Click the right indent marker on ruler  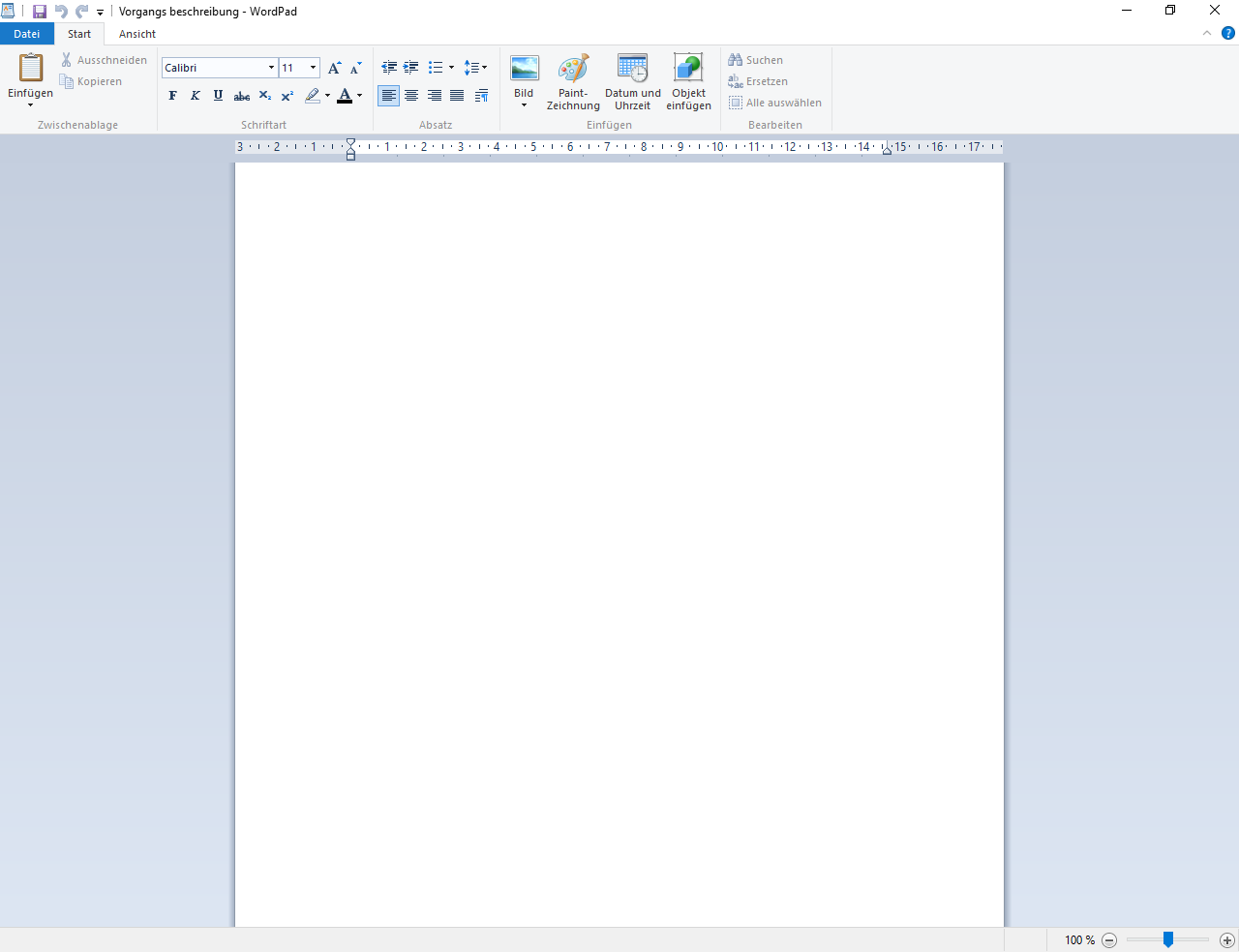[x=887, y=150]
